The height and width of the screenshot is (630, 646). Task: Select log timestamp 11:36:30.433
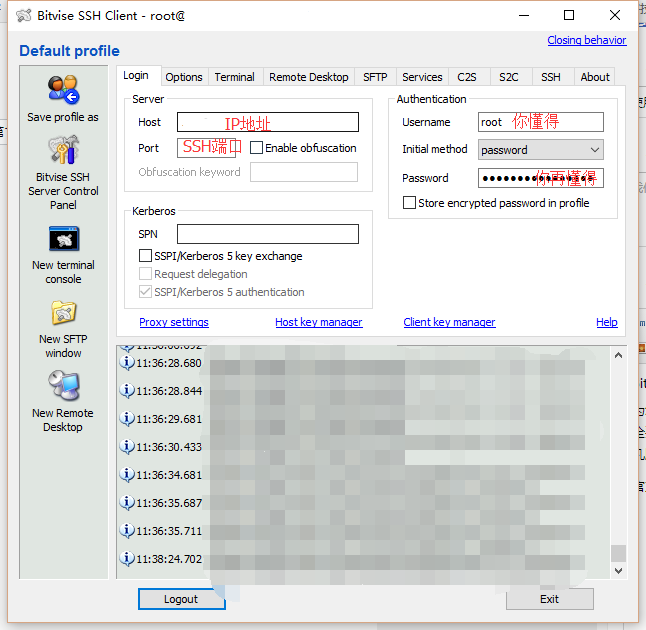point(169,447)
